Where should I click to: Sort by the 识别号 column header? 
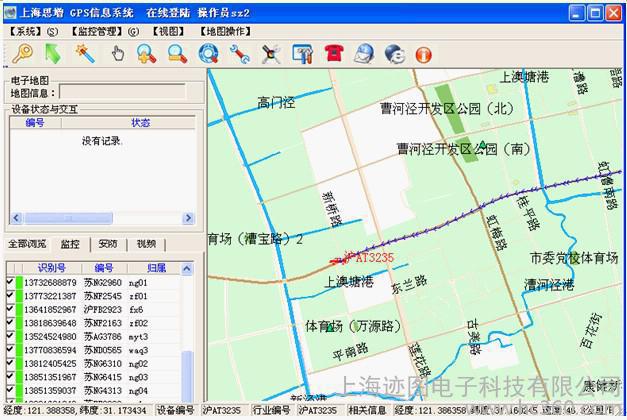(x=52, y=268)
